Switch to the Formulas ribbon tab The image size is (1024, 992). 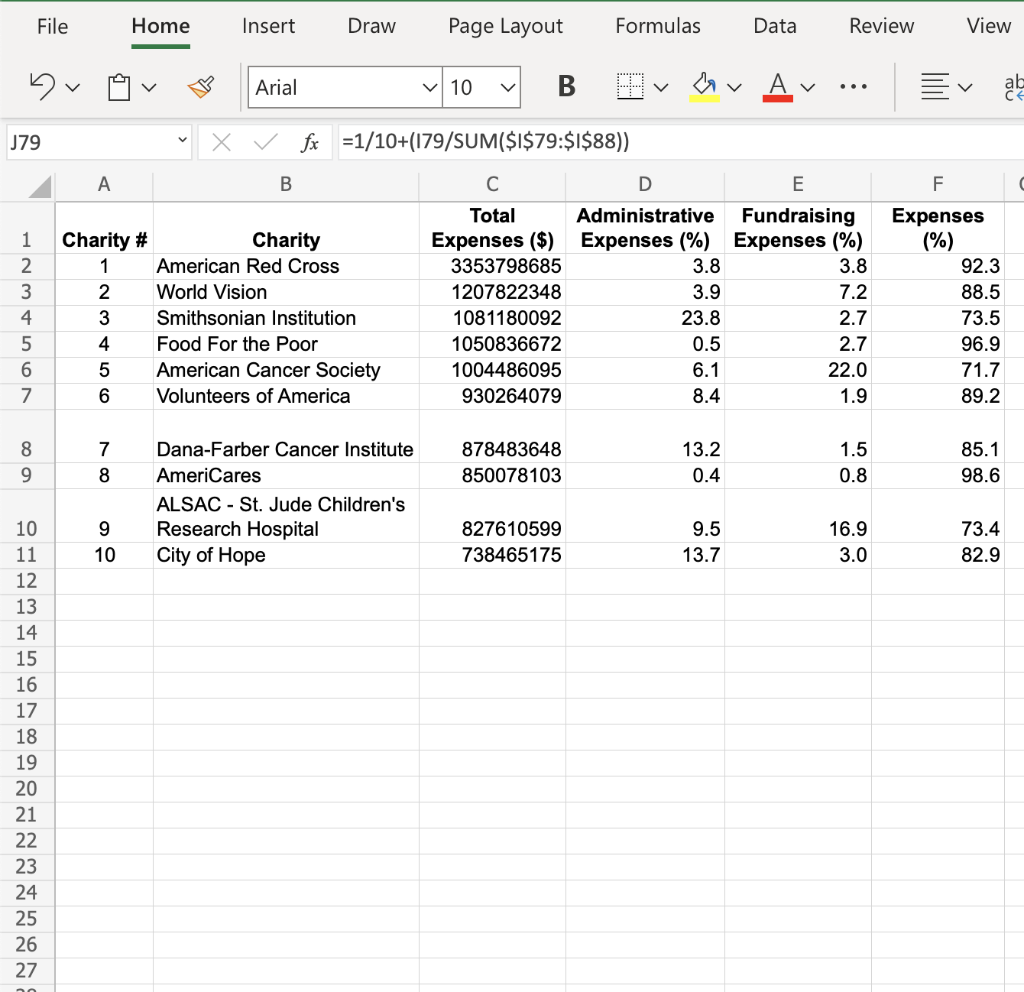tap(657, 26)
